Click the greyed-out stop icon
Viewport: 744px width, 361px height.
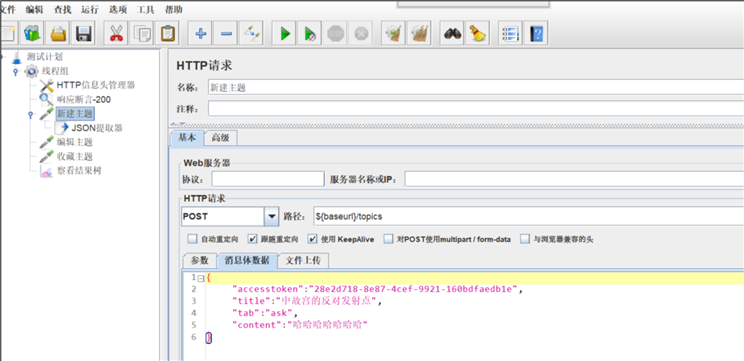coord(336,33)
